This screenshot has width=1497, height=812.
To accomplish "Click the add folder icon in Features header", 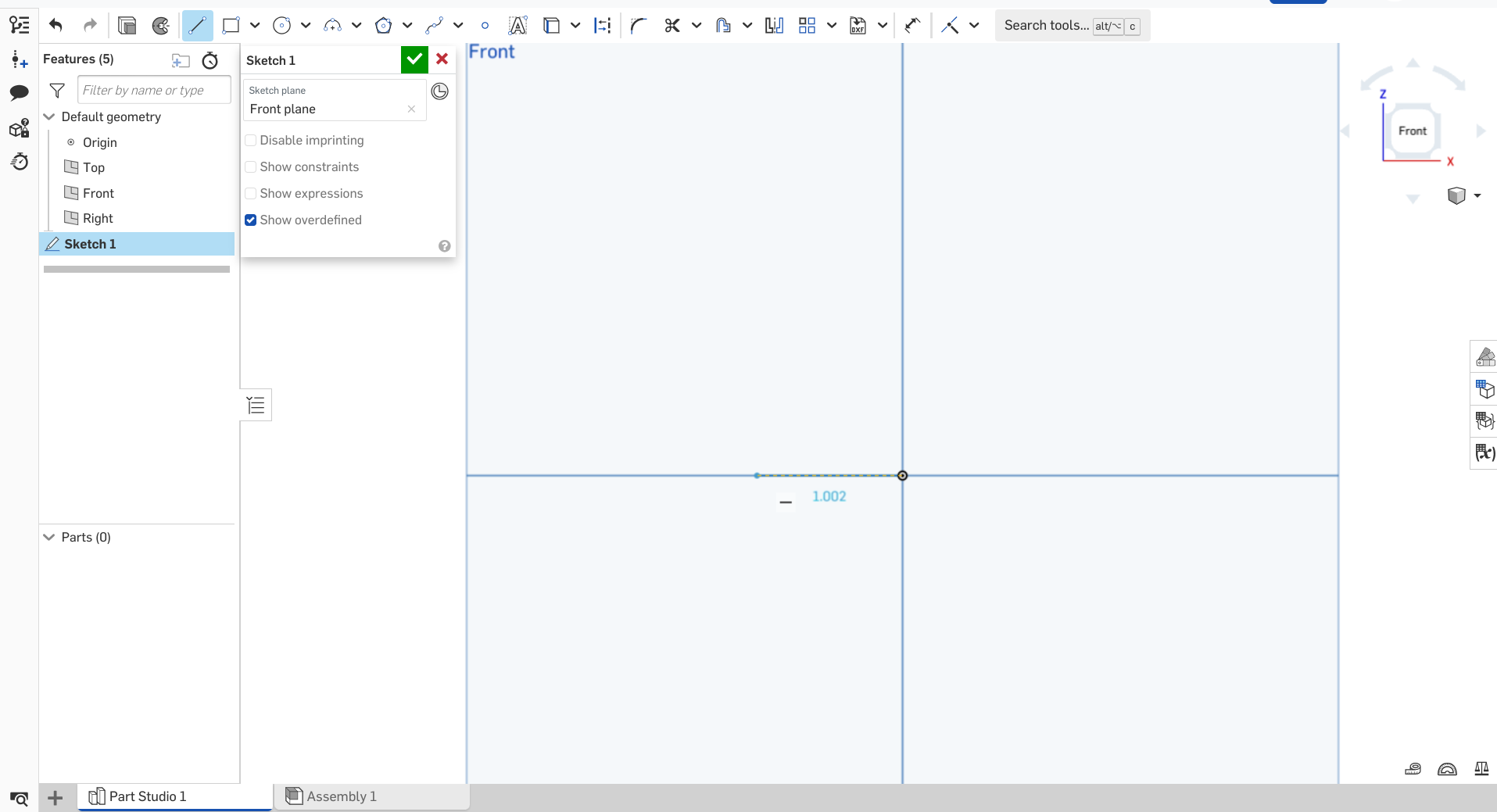I will pos(181,60).
